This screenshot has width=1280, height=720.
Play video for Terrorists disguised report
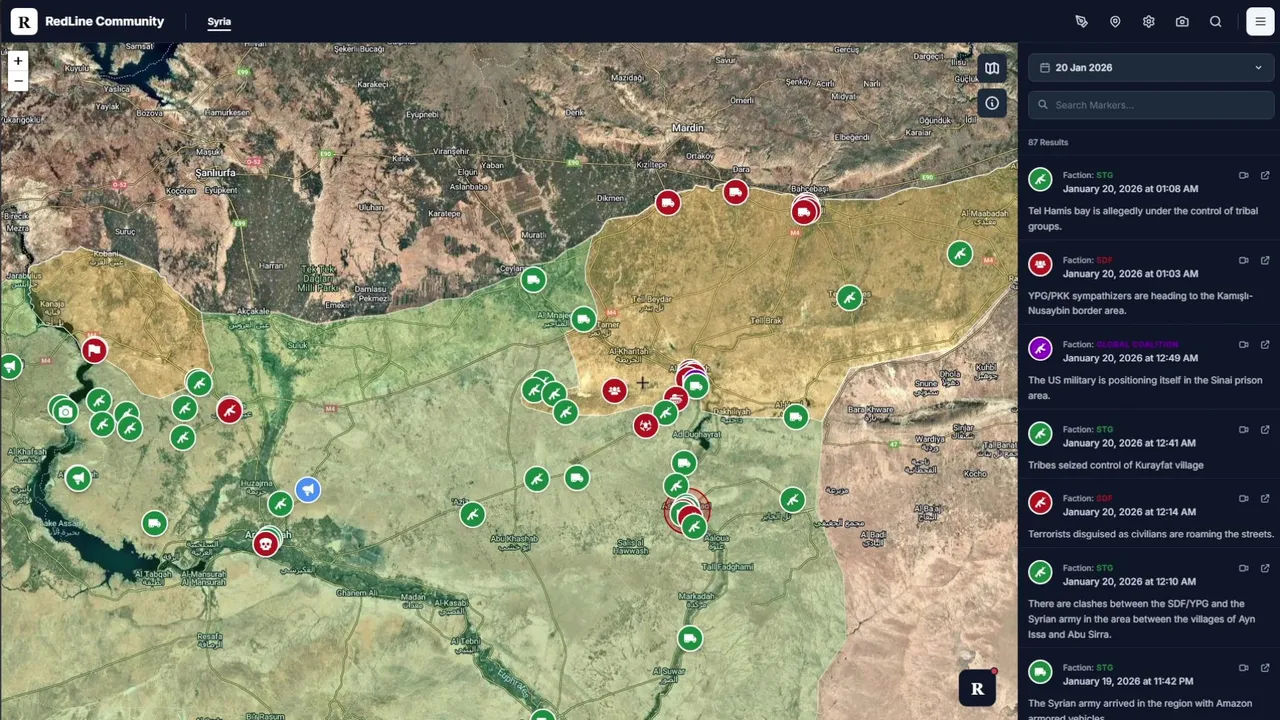coord(1244,498)
